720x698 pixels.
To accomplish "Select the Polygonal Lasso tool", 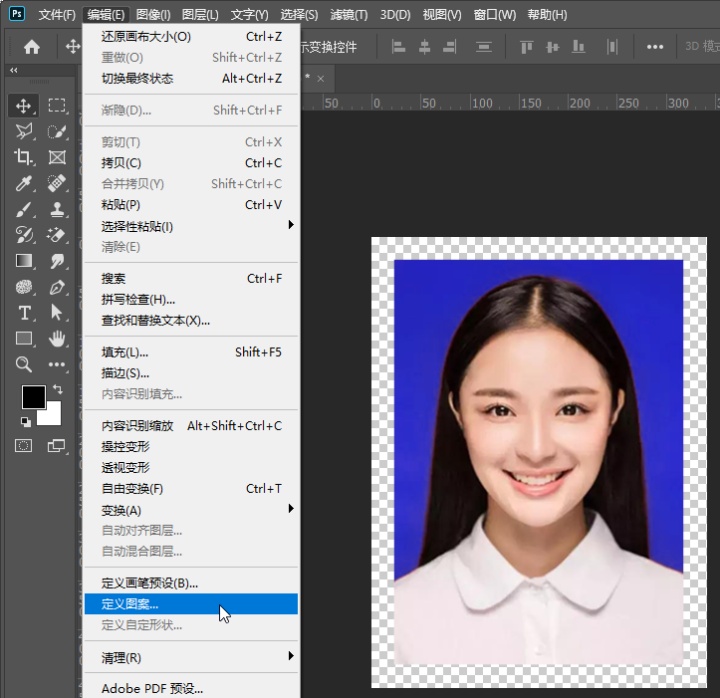I will click(x=23, y=131).
